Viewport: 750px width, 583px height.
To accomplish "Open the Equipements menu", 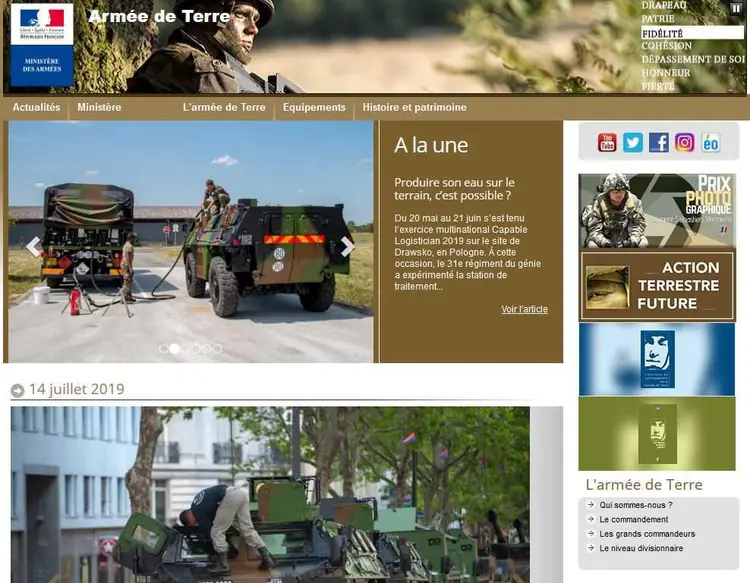I will [x=314, y=107].
